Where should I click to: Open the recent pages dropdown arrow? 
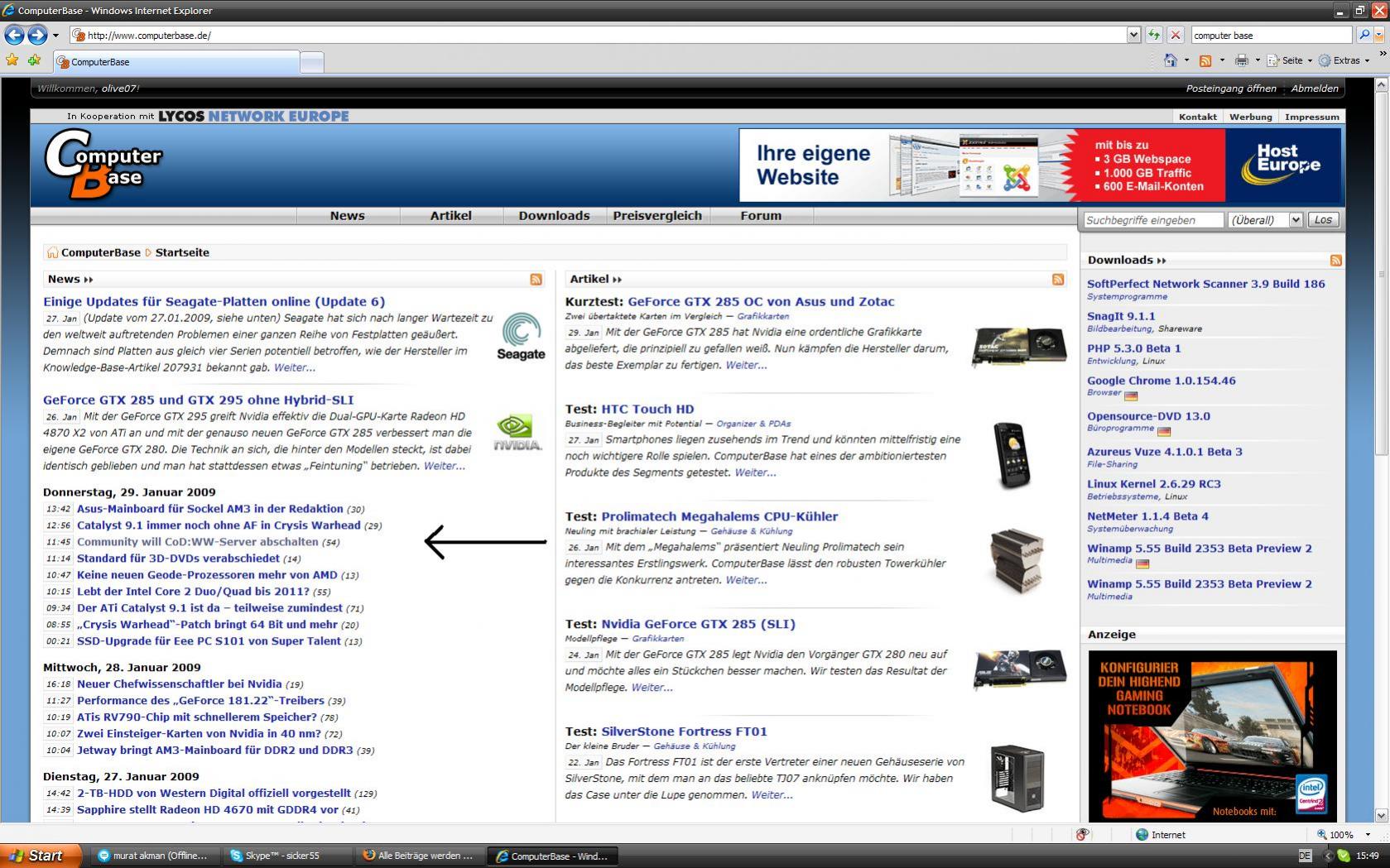point(55,36)
